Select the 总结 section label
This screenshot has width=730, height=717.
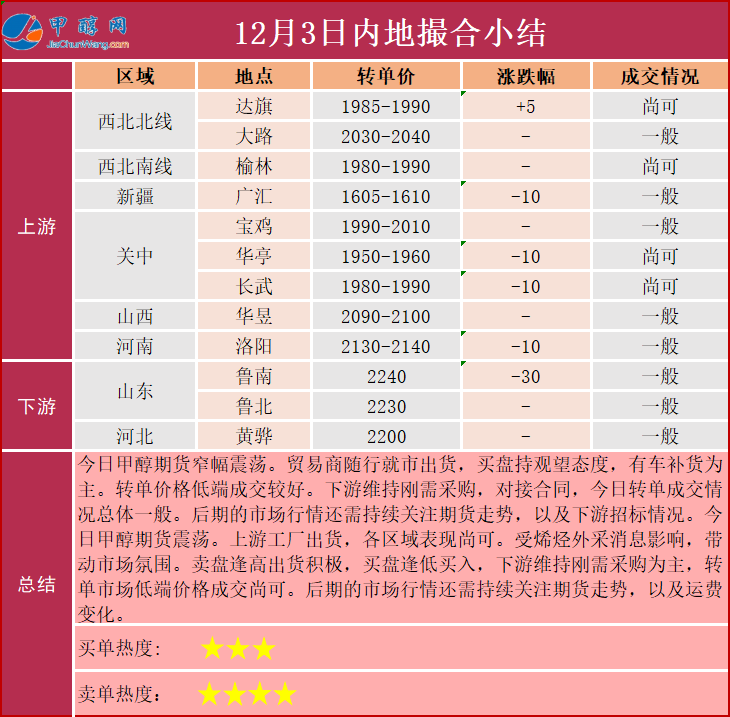[x=37, y=584]
